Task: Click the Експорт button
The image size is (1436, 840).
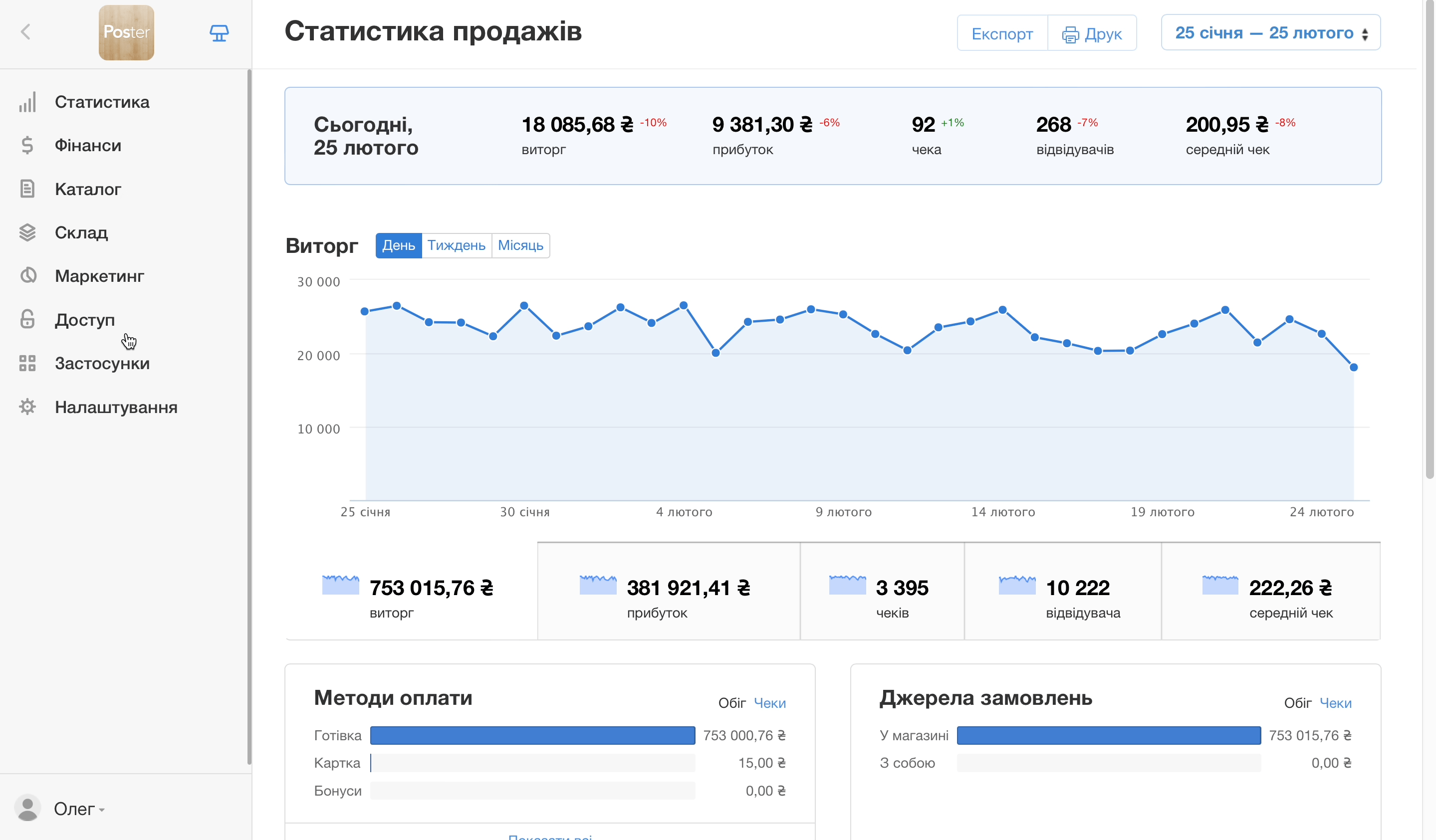Action: [1002, 32]
